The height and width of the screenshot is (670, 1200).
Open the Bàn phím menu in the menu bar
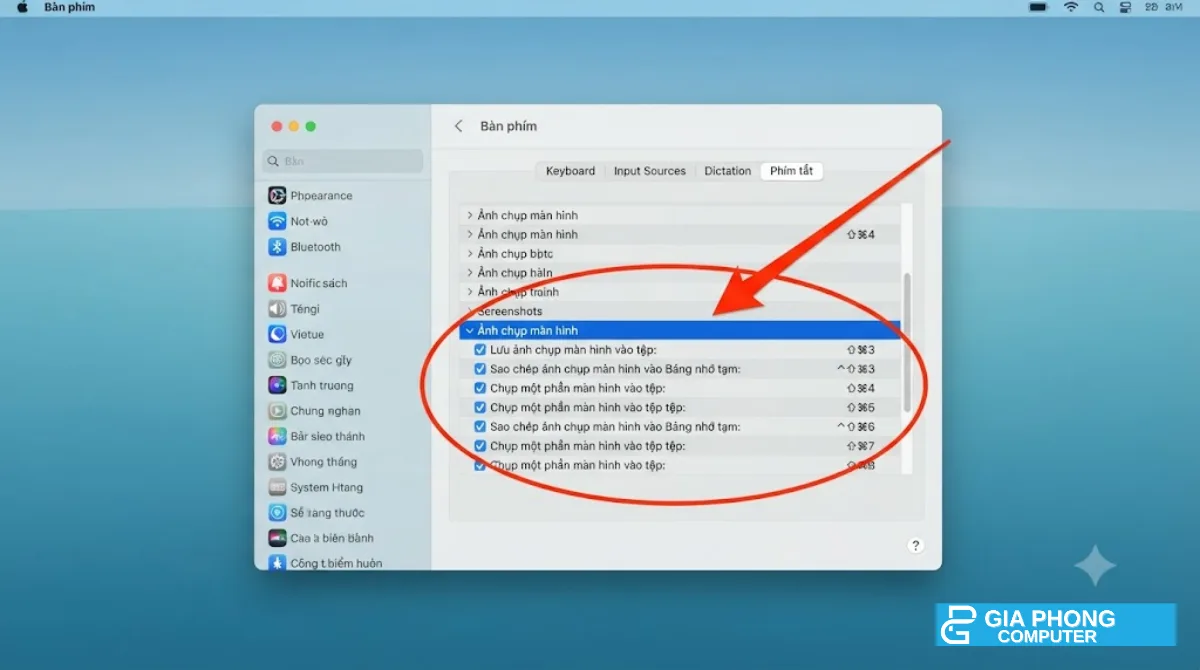pyautogui.click(x=69, y=7)
